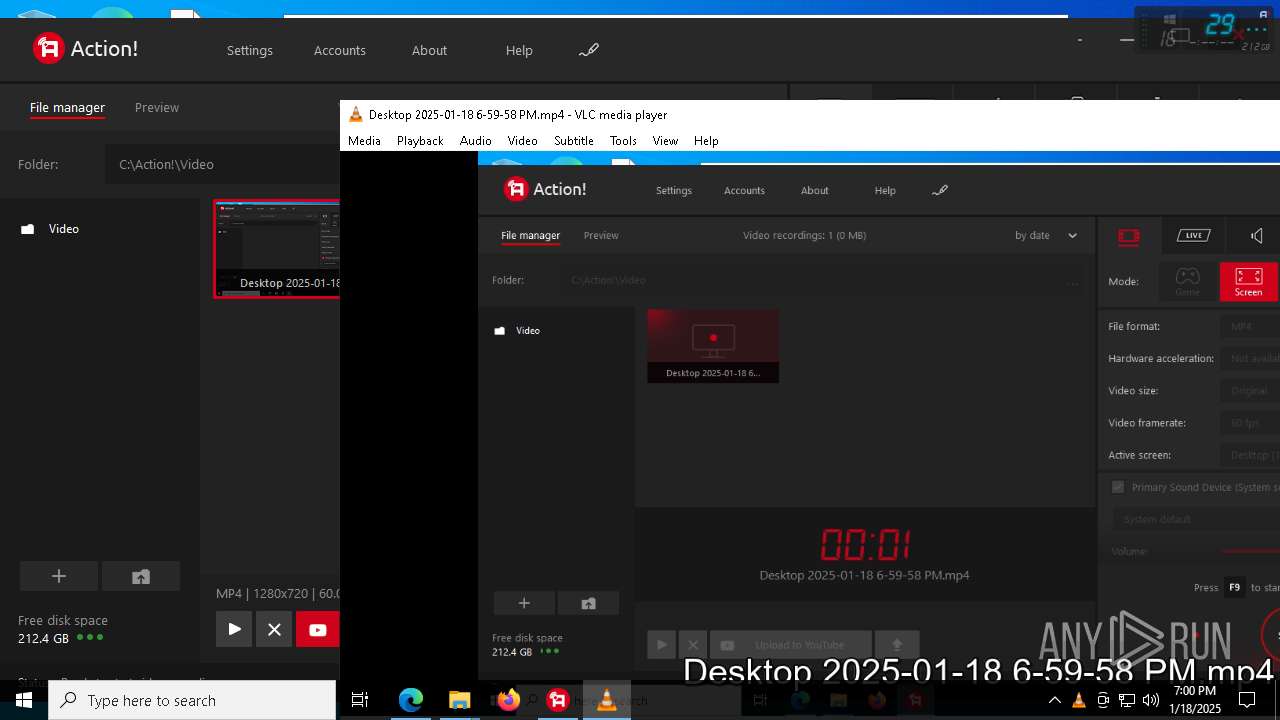Open Firefox from the taskbar

click(508, 700)
